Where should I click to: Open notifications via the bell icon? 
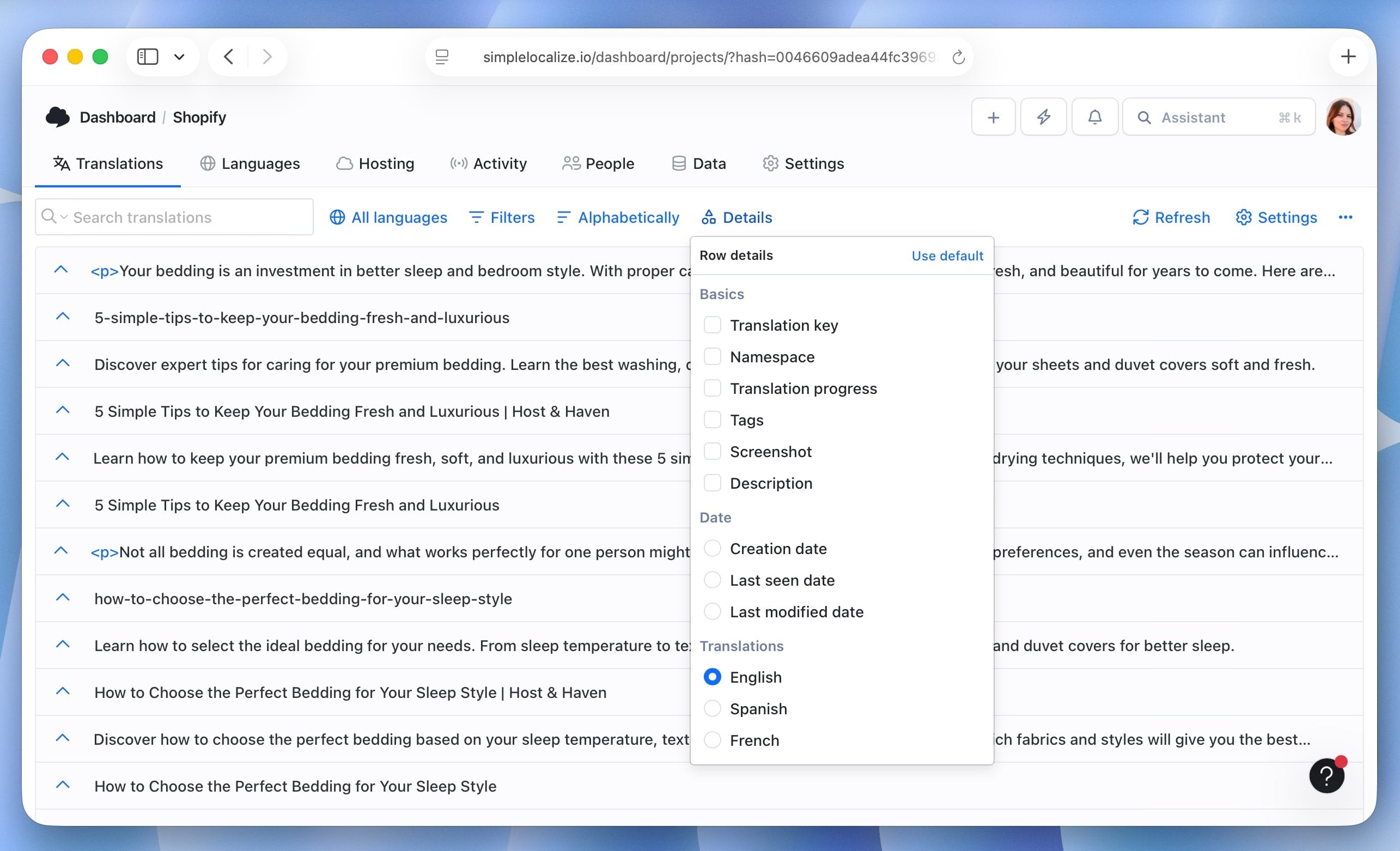point(1094,117)
